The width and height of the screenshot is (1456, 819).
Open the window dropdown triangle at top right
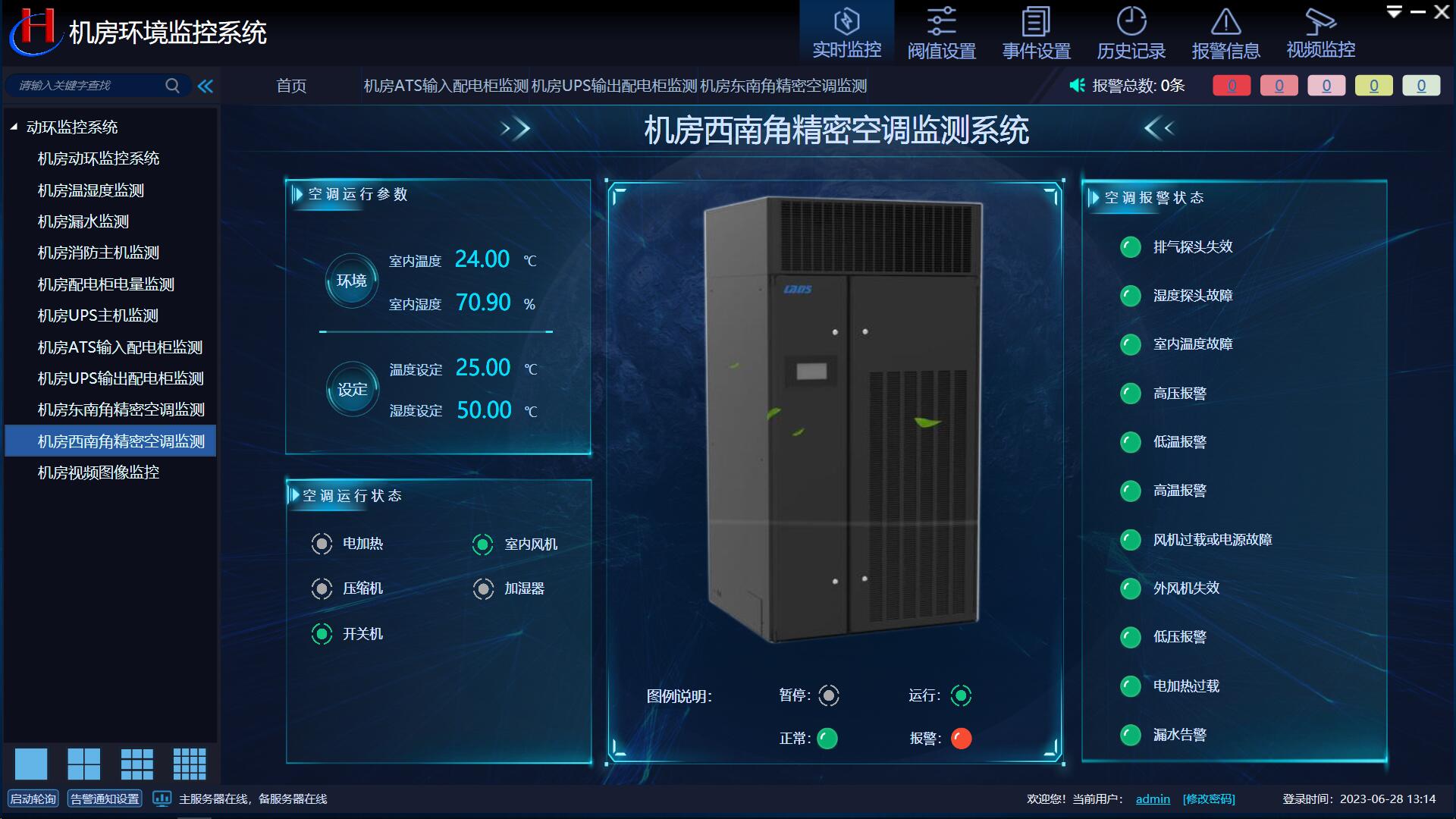pyautogui.click(x=1394, y=12)
